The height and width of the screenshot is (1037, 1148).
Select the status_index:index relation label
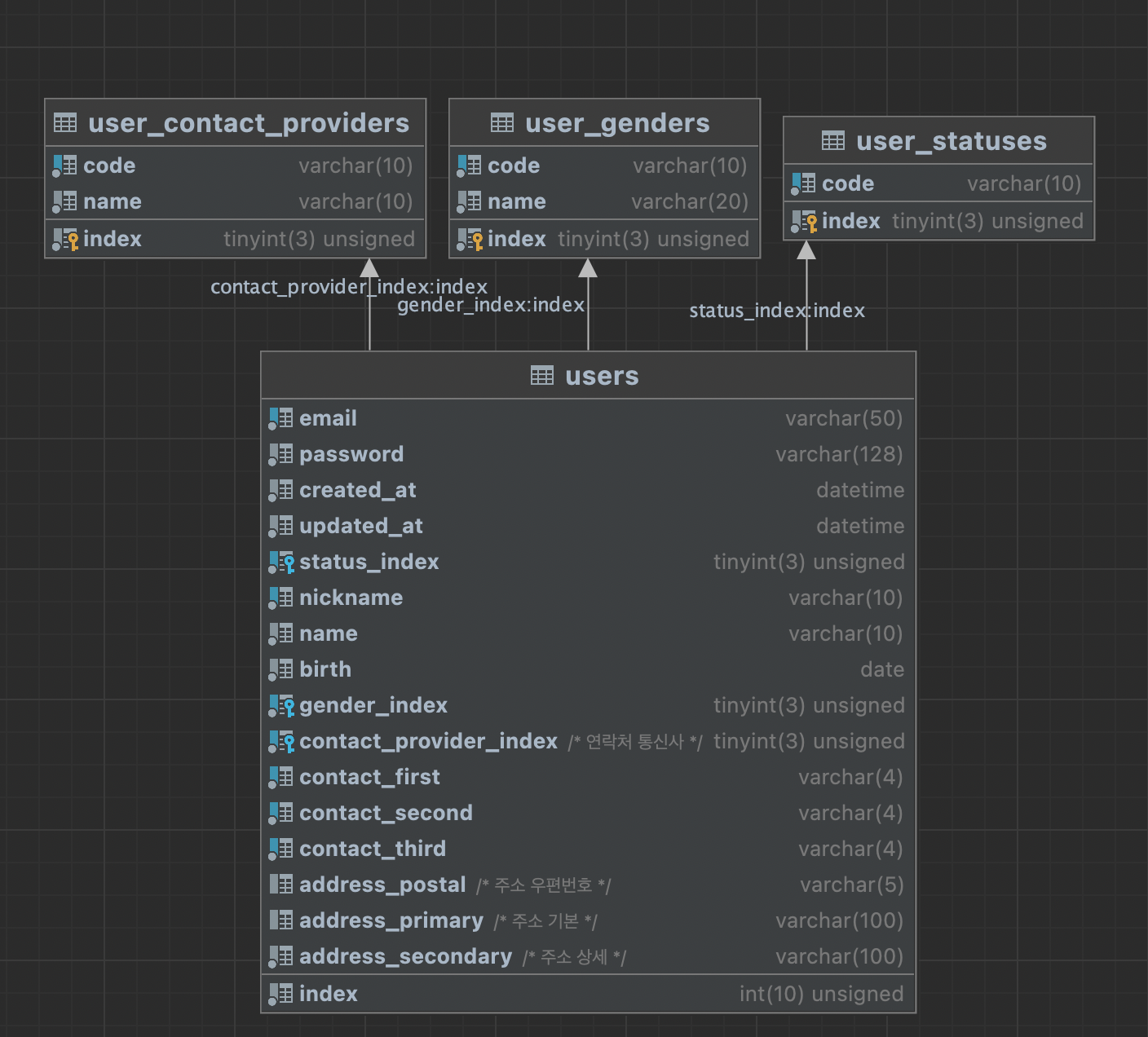777,311
